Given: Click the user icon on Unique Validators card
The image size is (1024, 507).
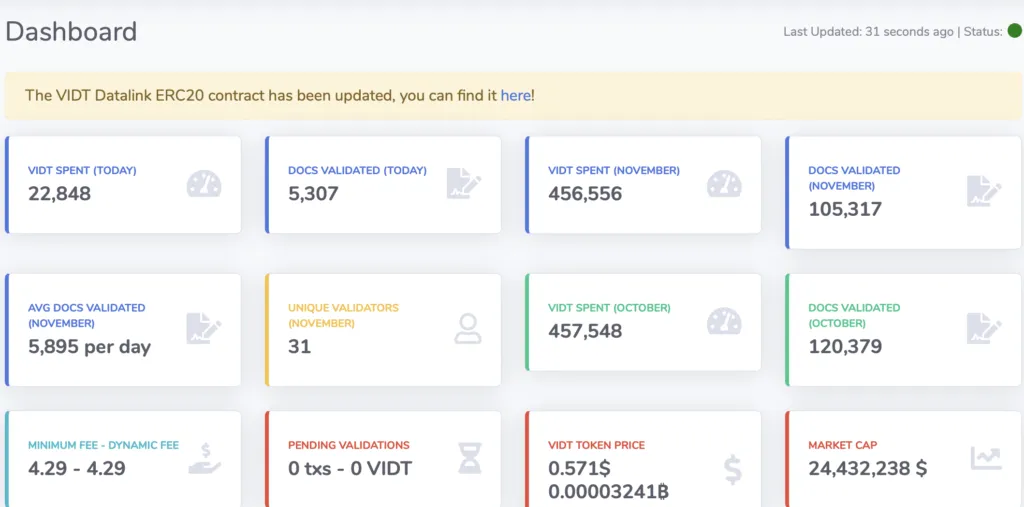Looking at the screenshot, I should coord(468,329).
